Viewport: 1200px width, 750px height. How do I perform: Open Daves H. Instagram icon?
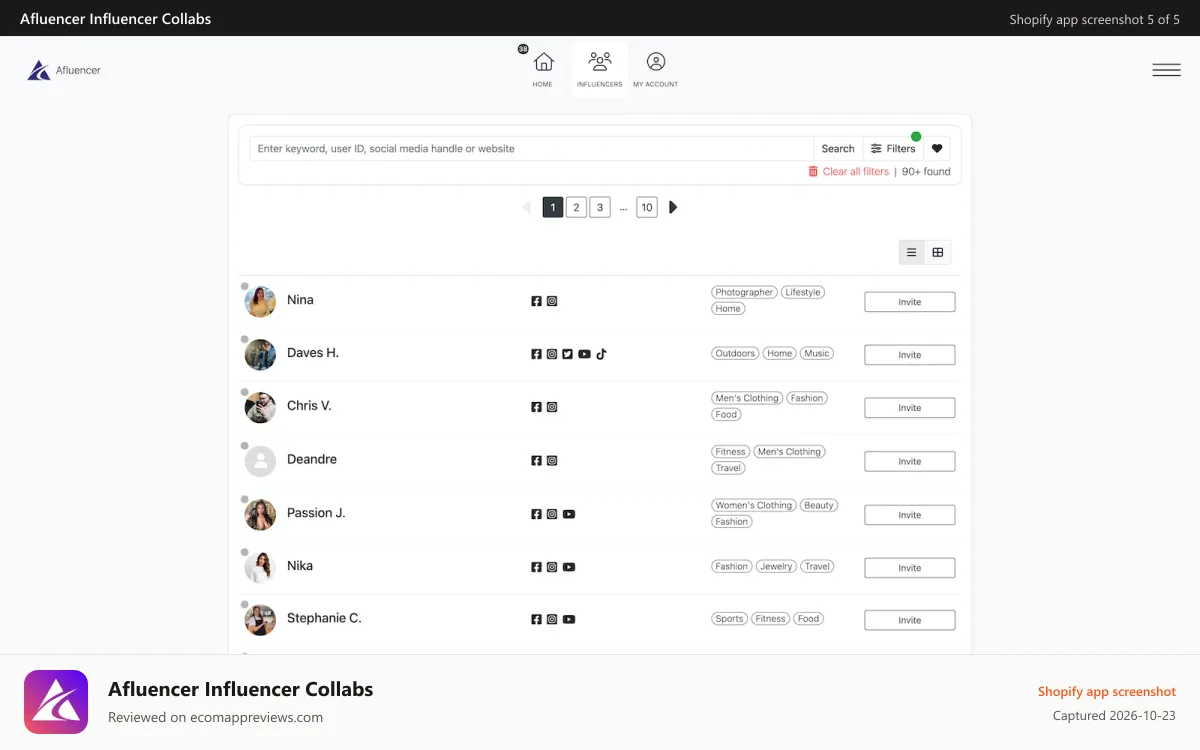coord(552,354)
